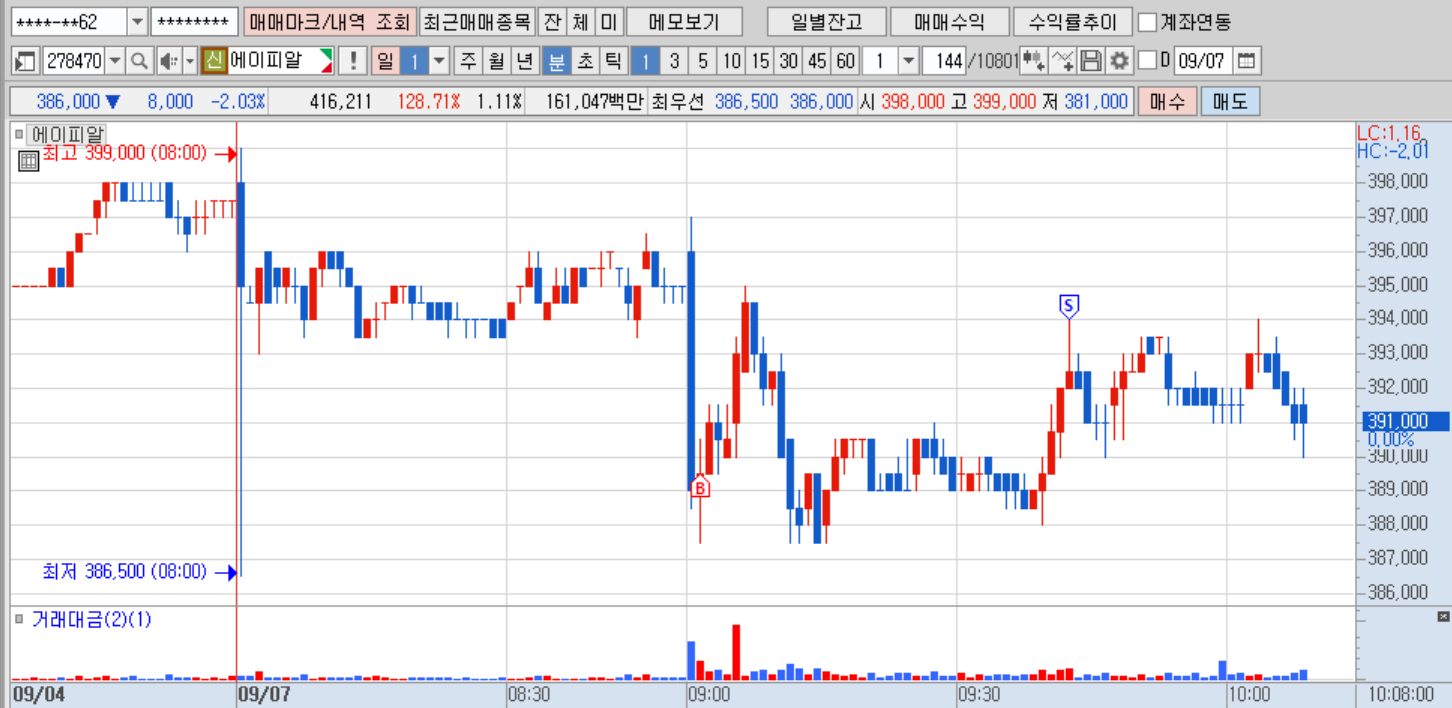Enable the 계좌연동 checkbox
Screen dimensions: 1452x708
pyautogui.click(x=1148, y=21)
